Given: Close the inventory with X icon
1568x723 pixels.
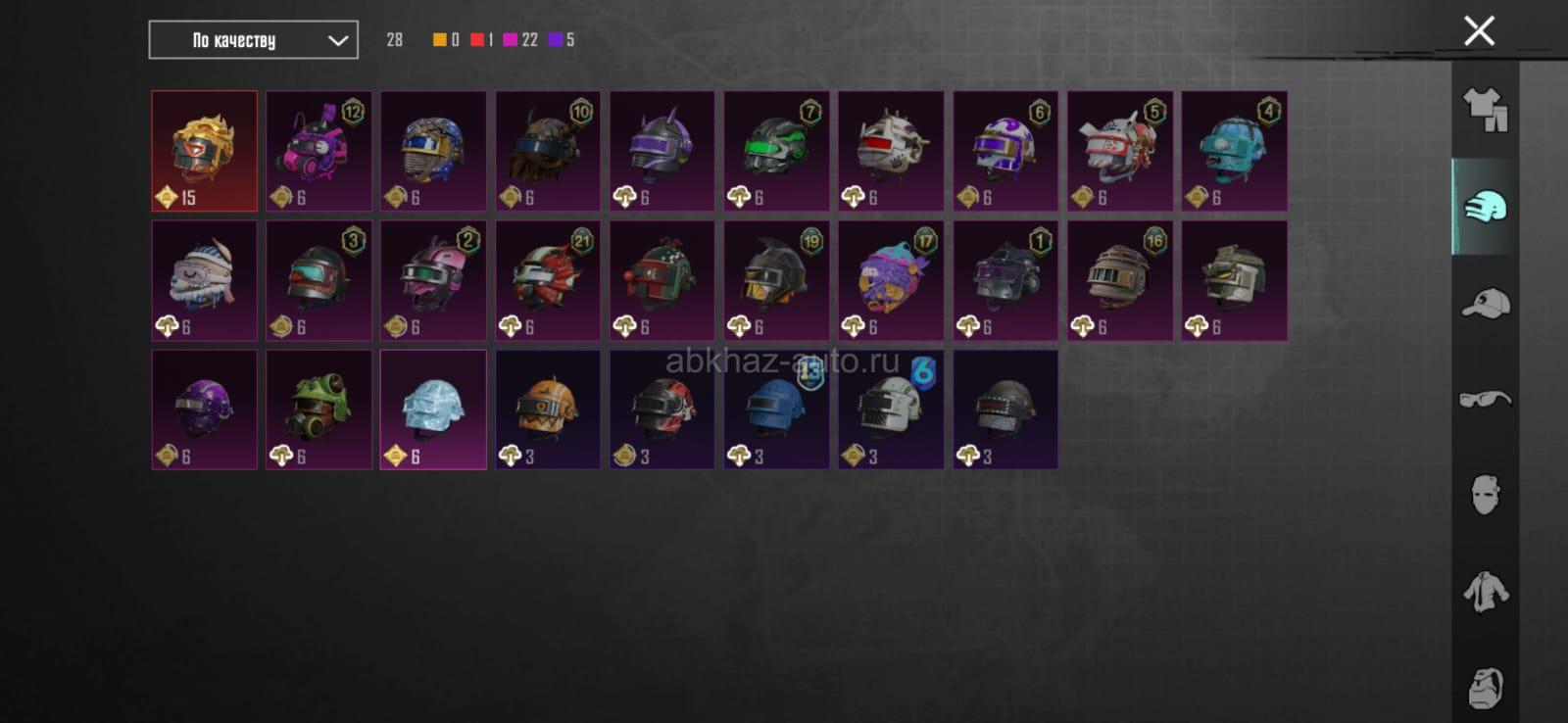Looking at the screenshot, I should (1479, 30).
